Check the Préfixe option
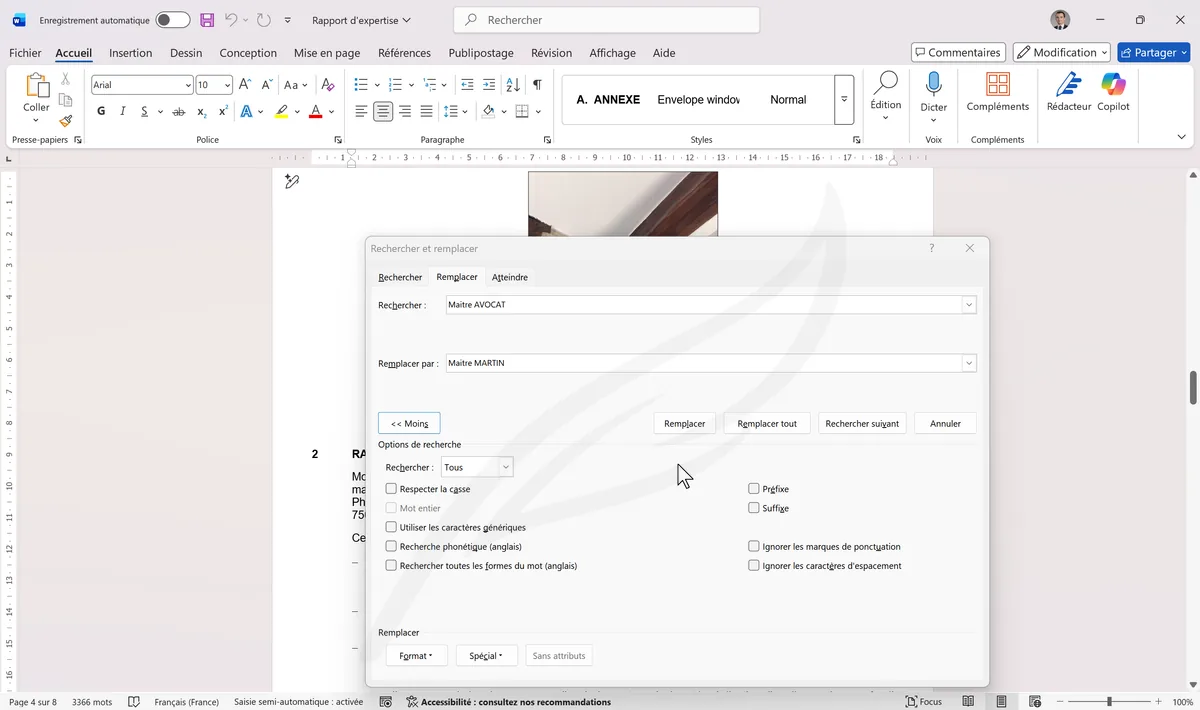1200x710 pixels. coord(753,488)
